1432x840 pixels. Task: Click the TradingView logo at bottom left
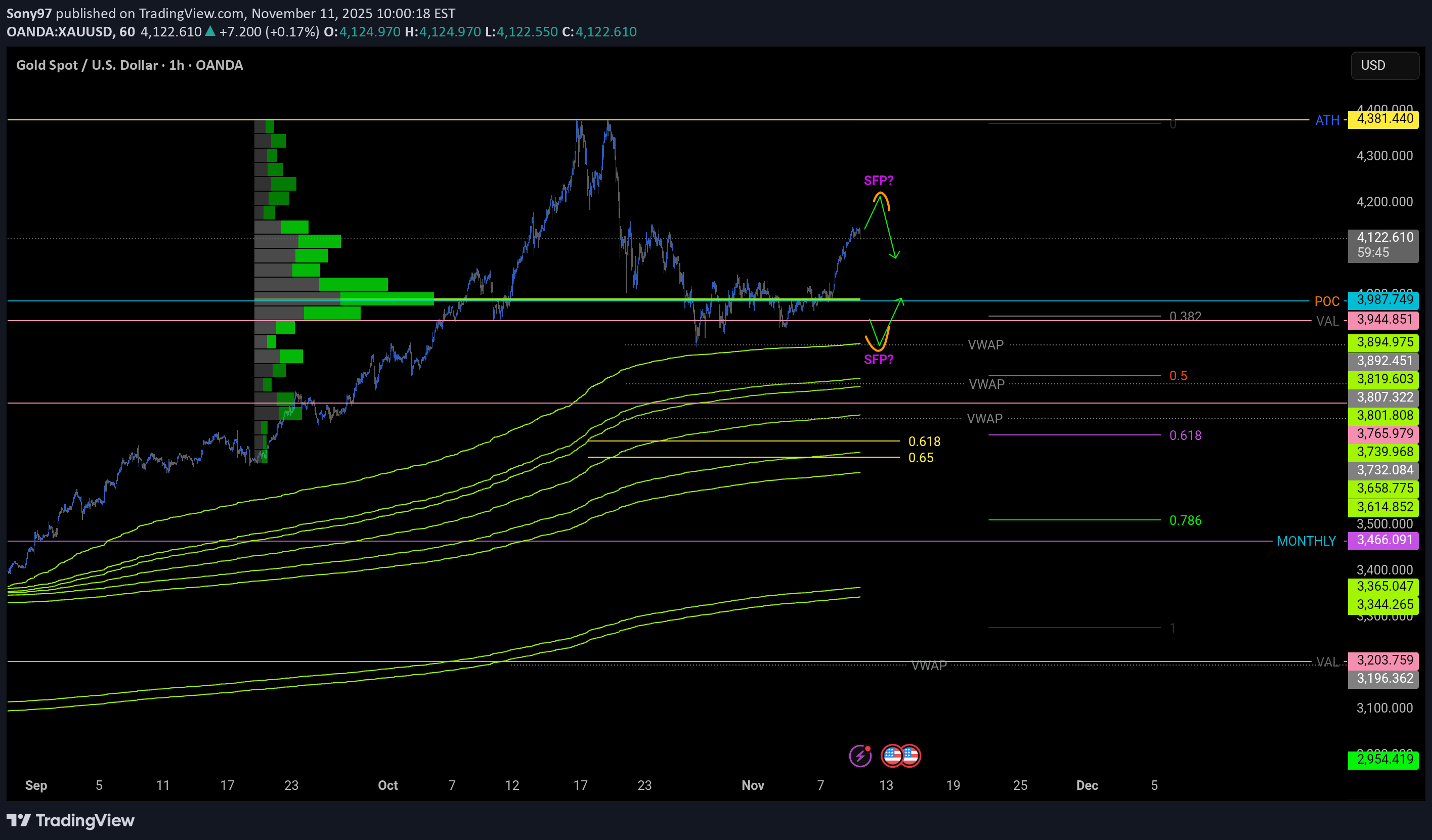(x=70, y=820)
